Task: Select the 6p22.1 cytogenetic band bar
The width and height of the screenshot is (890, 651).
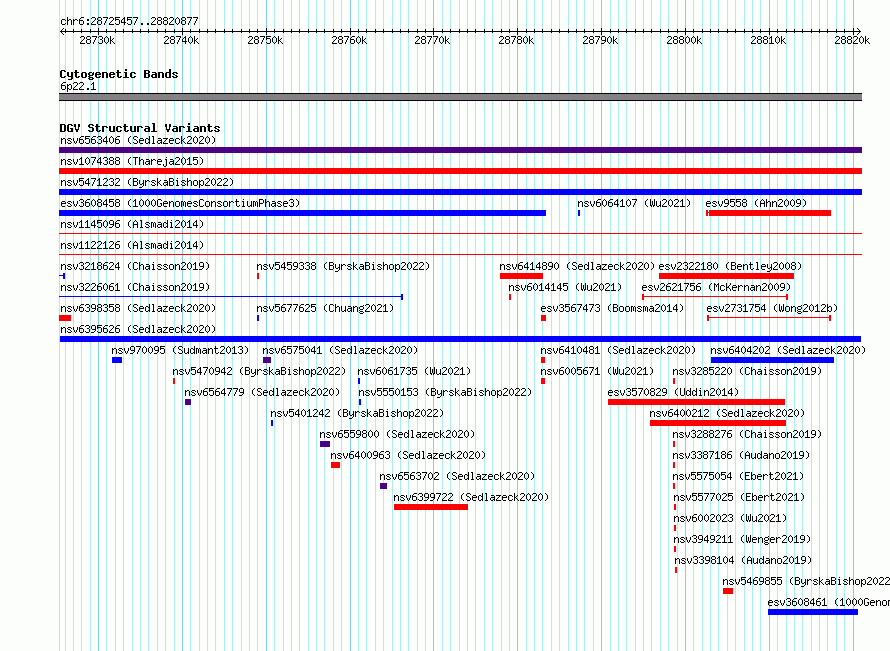Action: [460, 98]
